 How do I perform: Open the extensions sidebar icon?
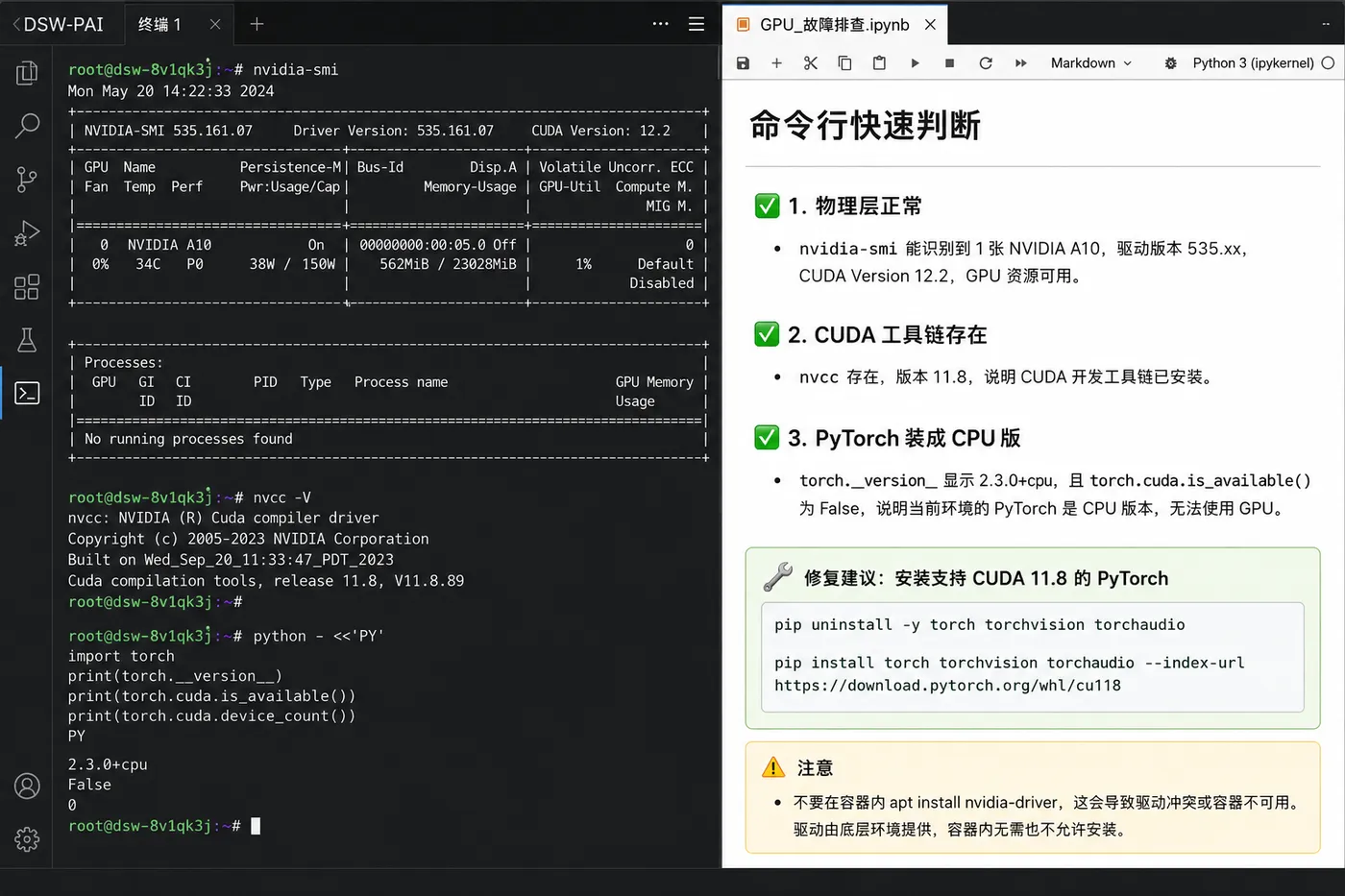click(27, 286)
